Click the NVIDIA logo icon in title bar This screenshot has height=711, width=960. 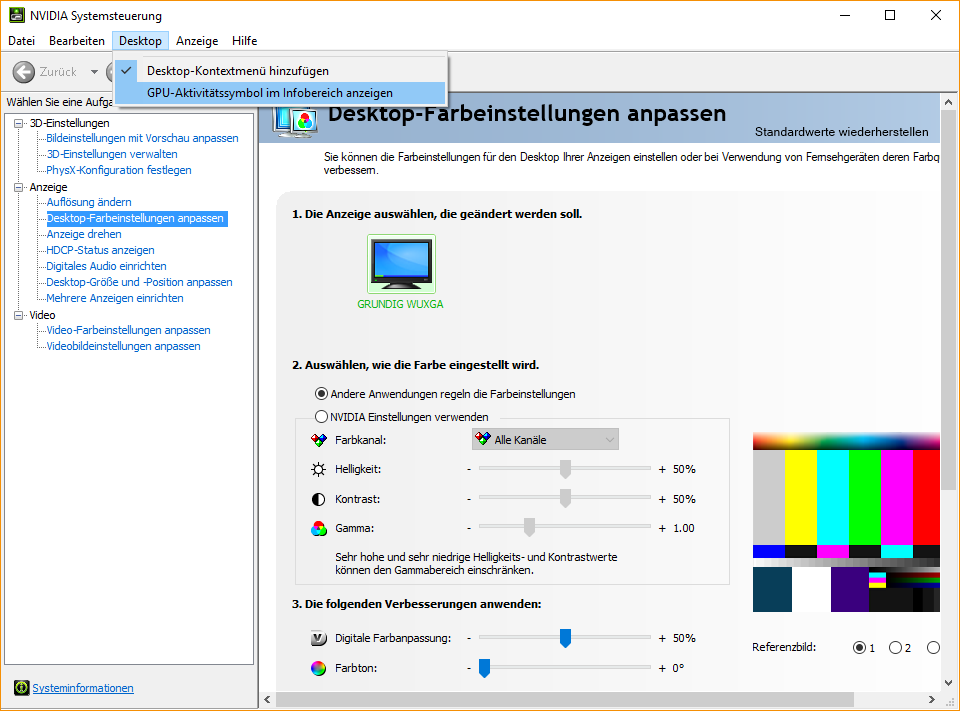click(x=17, y=15)
